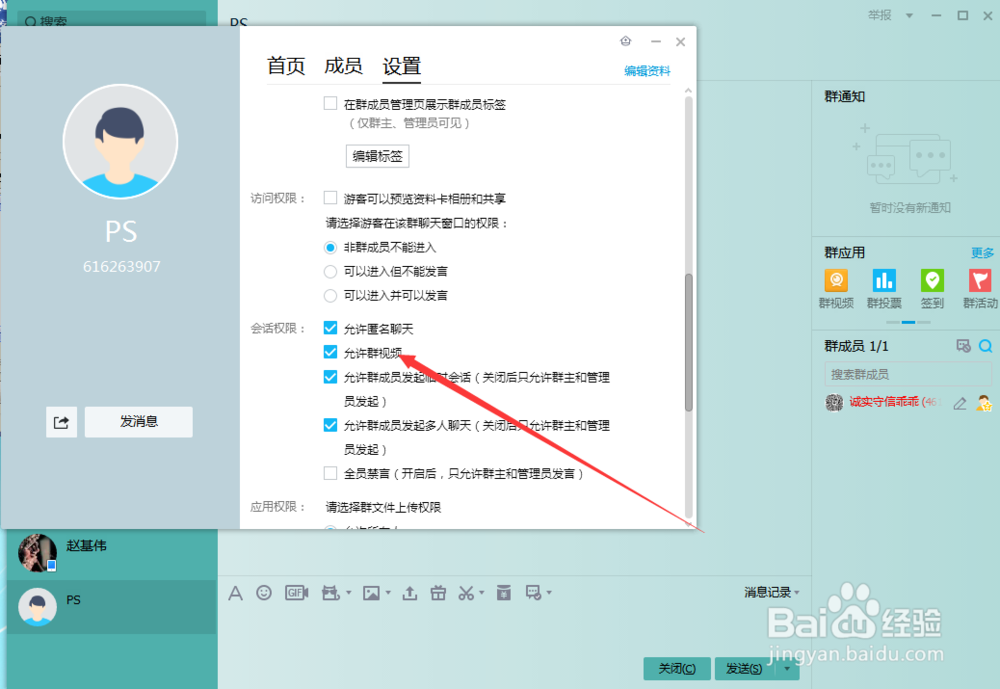Insert an emoji from the chat toolbar

[x=264, y=592]
